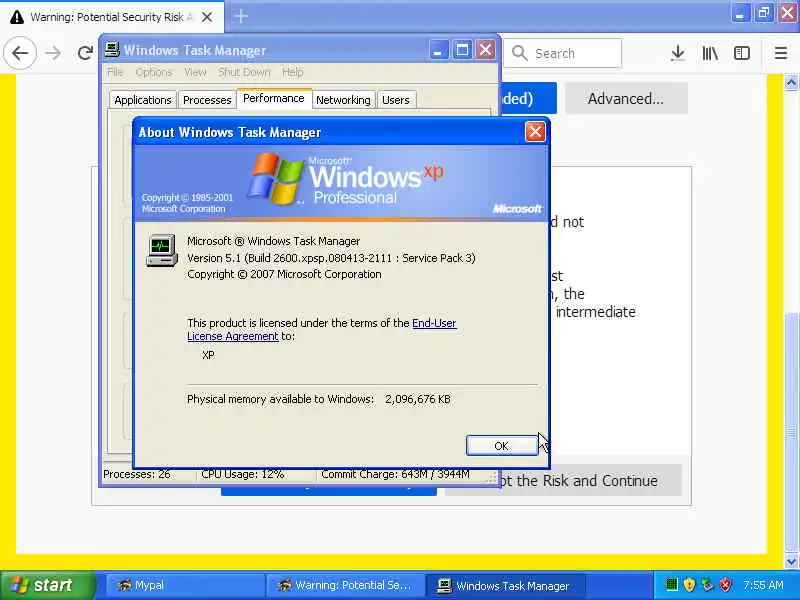Click the Physical memory 2,096,676 KB value
This screenshot has width=800, height=600.
pyautogui.click(x=418, y=399)
